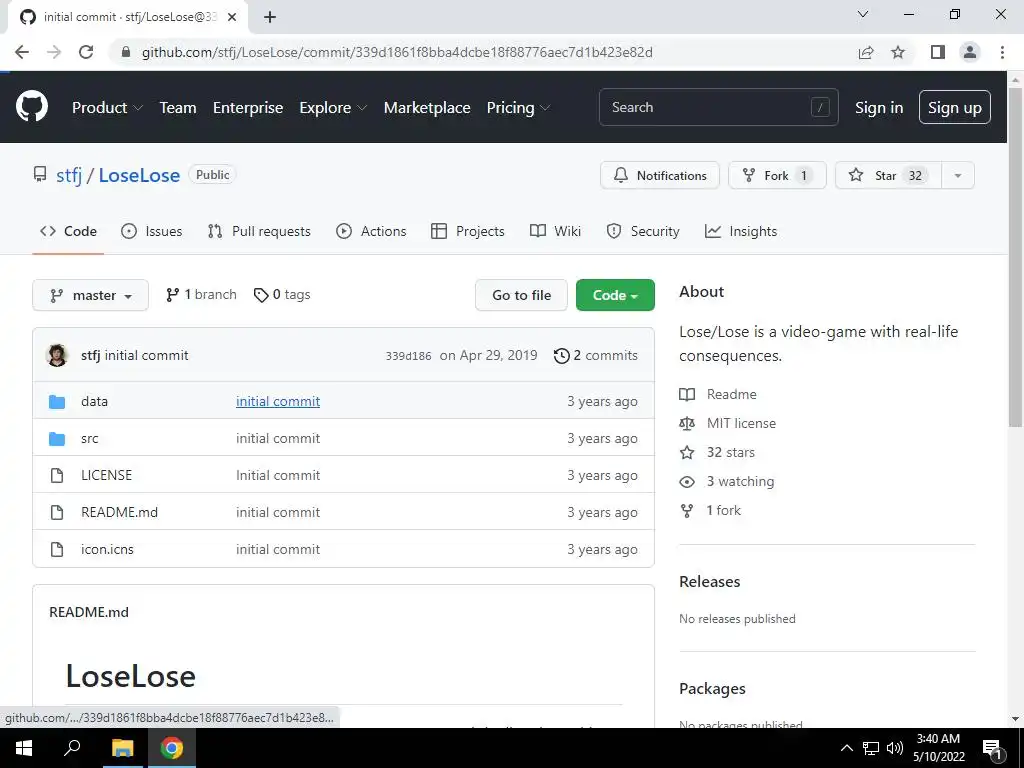The width and height of the screenshot is (1024, 768).
Task: Fork the repository
Action: pyautogui.click(x=777, y=175)
